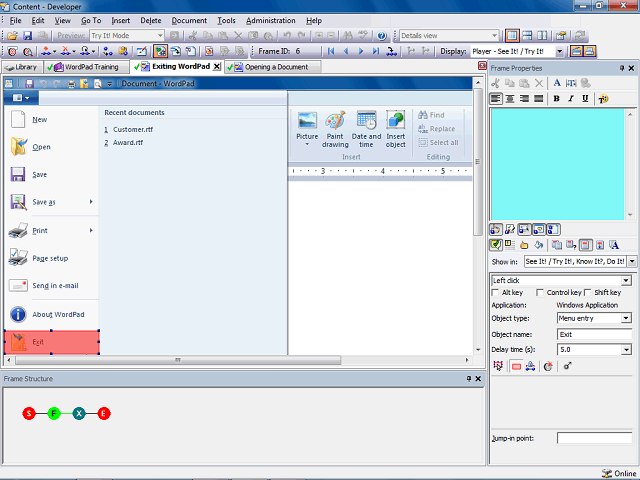Click New in the WordPad menu
Image resolution: width=640 pixels, height=480 pixels.
coord(40,120)
